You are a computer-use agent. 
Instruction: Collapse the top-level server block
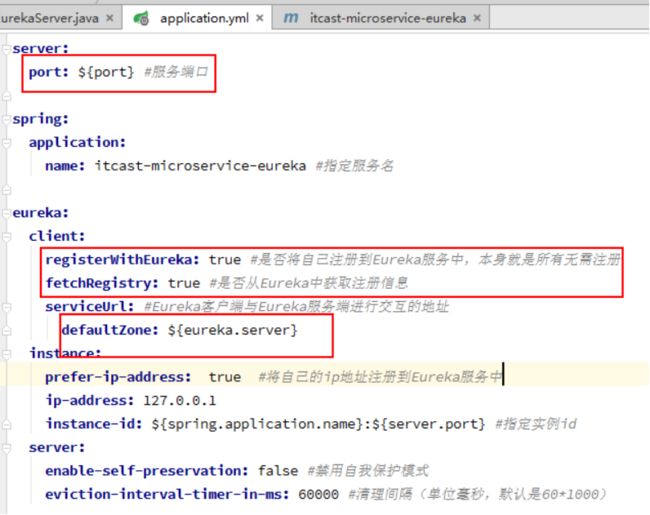click(6, 49)
